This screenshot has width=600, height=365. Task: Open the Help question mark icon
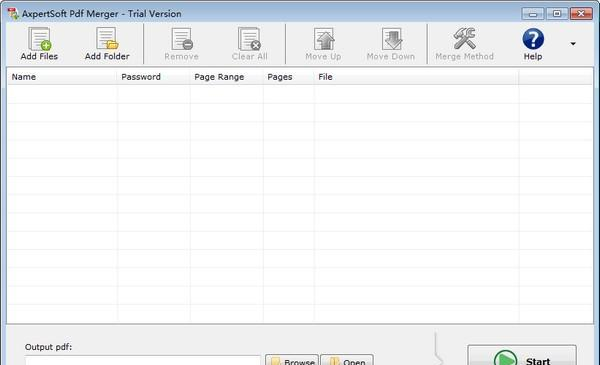coord(533,39)
